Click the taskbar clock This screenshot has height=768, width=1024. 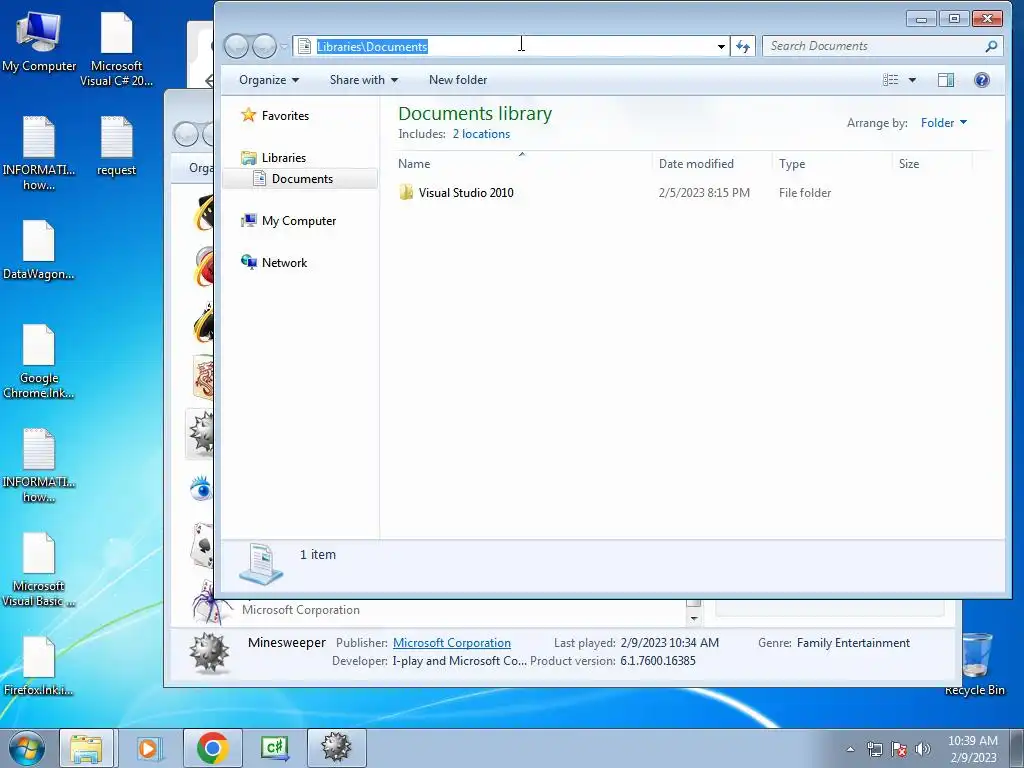tap(972, 748)
